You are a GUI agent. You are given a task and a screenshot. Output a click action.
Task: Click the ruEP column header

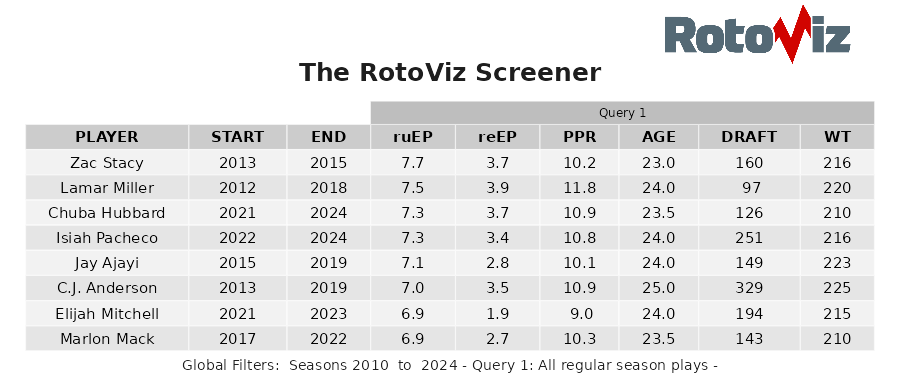coord(413,137)
